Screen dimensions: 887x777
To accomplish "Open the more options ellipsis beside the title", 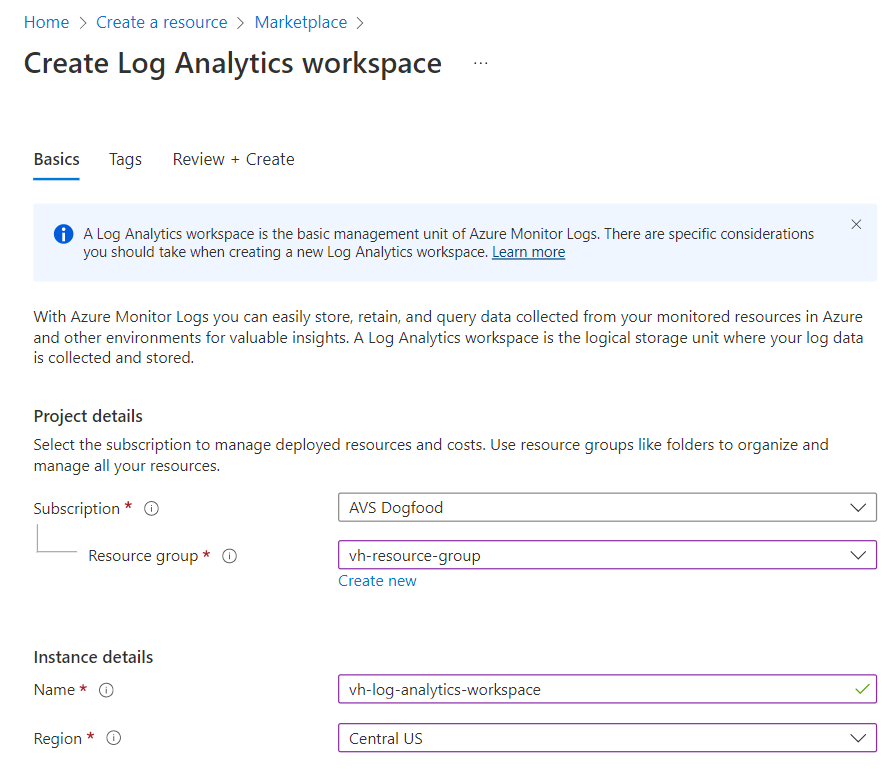I will click(481, 63).
